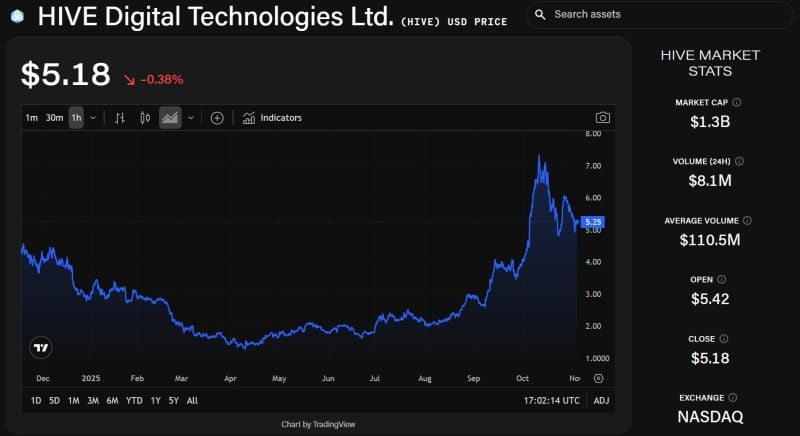Click the info icon beside Market Cap

tap(737, 102)
